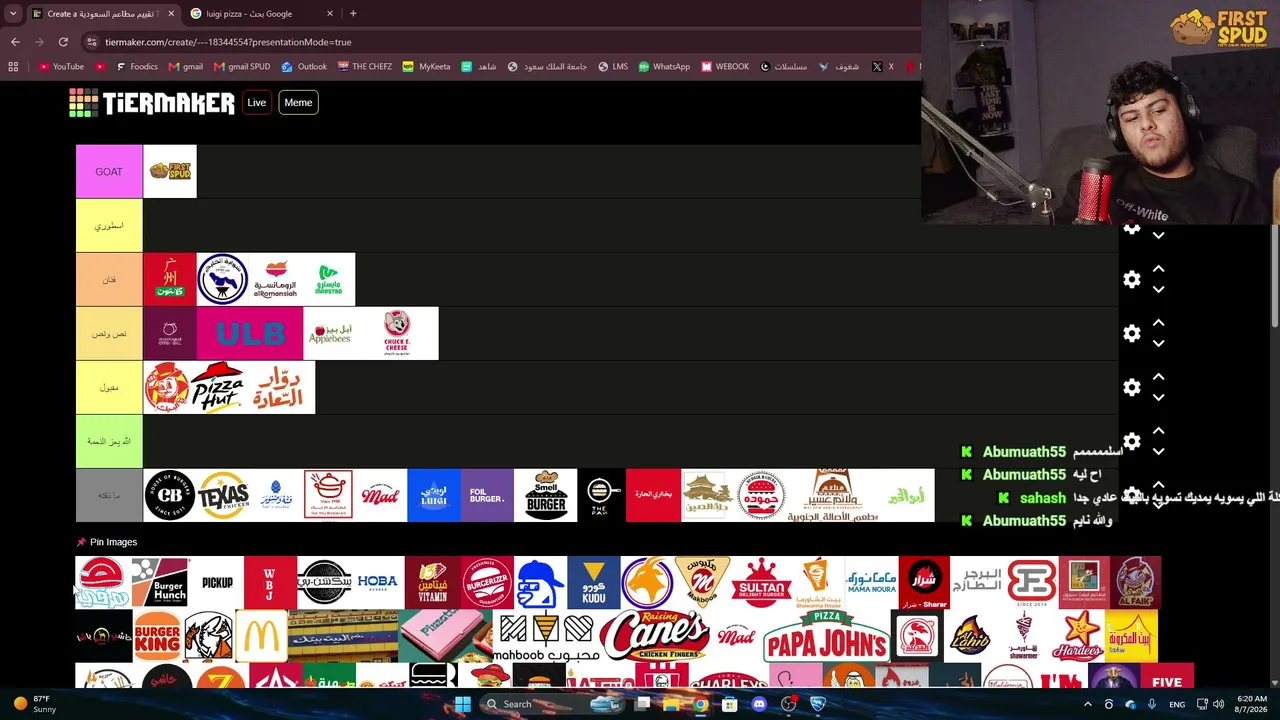
Task: Close the luigi pizza Google tab
Action: (x=330, y=14)
